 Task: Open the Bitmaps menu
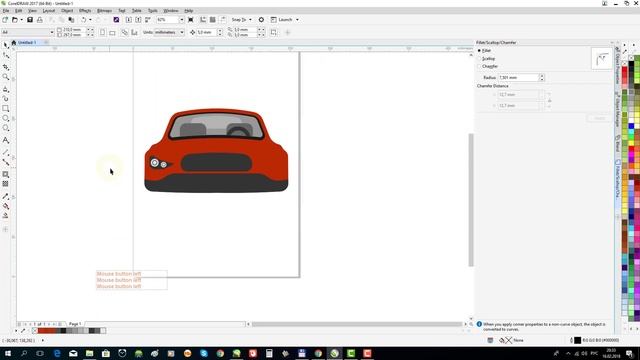[104, 11]
